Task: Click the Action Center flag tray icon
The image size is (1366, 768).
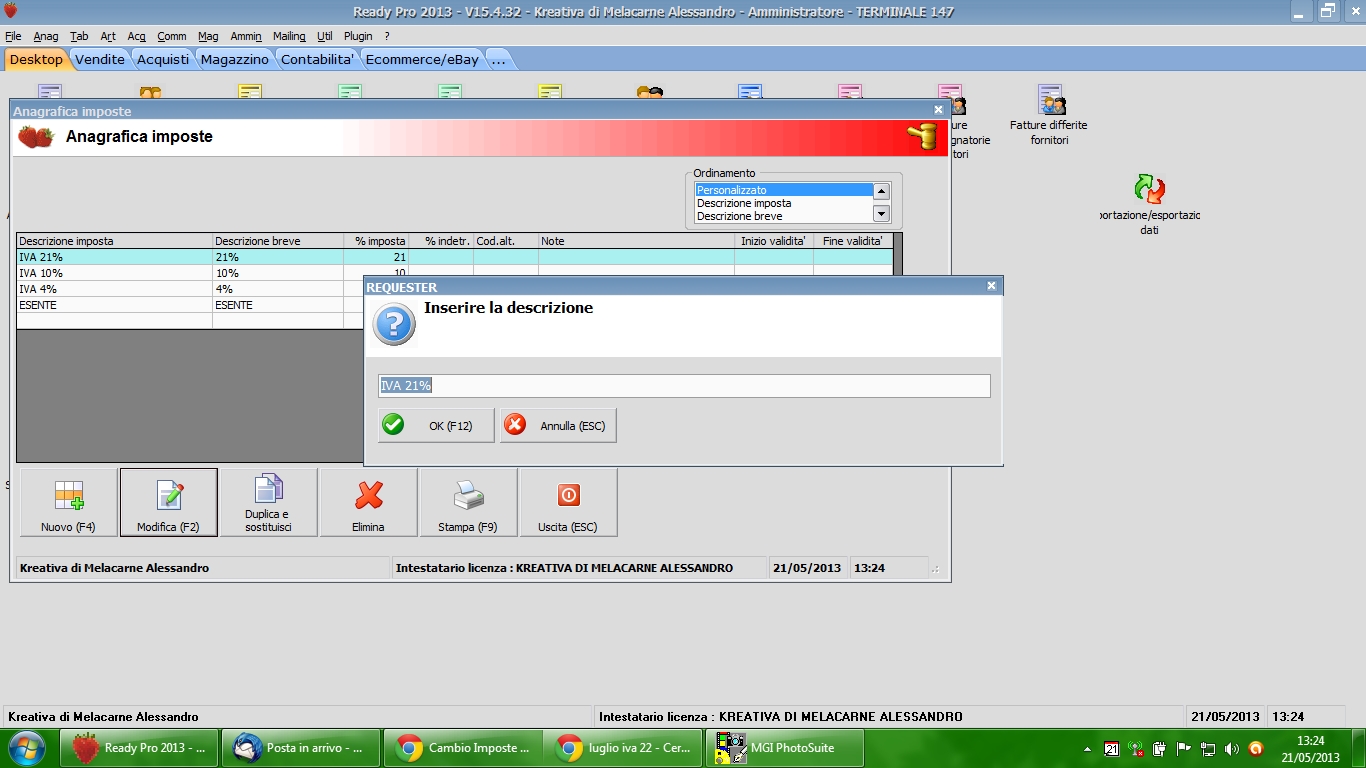Action: (1184, 748)
